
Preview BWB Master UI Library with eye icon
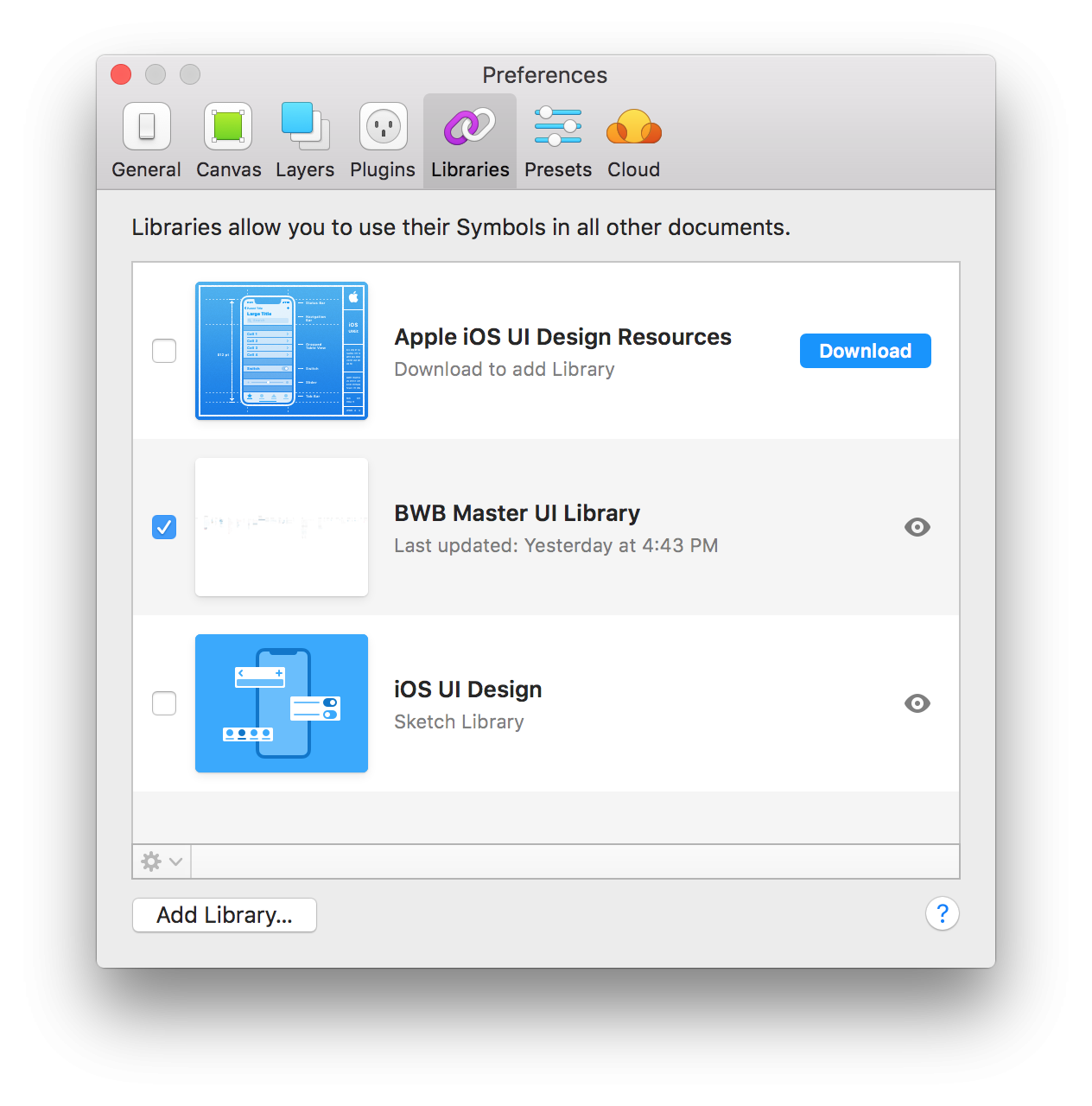(x=917, y=527)
